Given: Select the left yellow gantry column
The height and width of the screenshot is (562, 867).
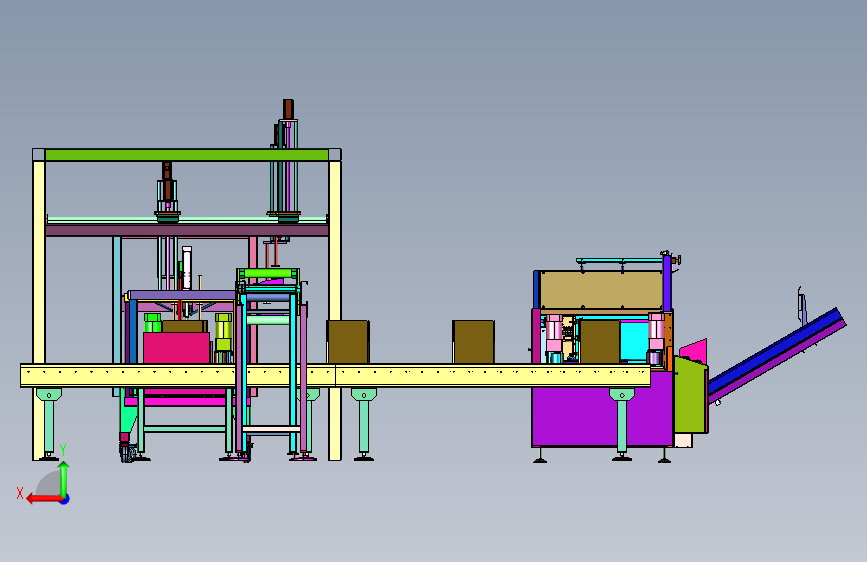Looking at the screenshot, I should [39, 262].
